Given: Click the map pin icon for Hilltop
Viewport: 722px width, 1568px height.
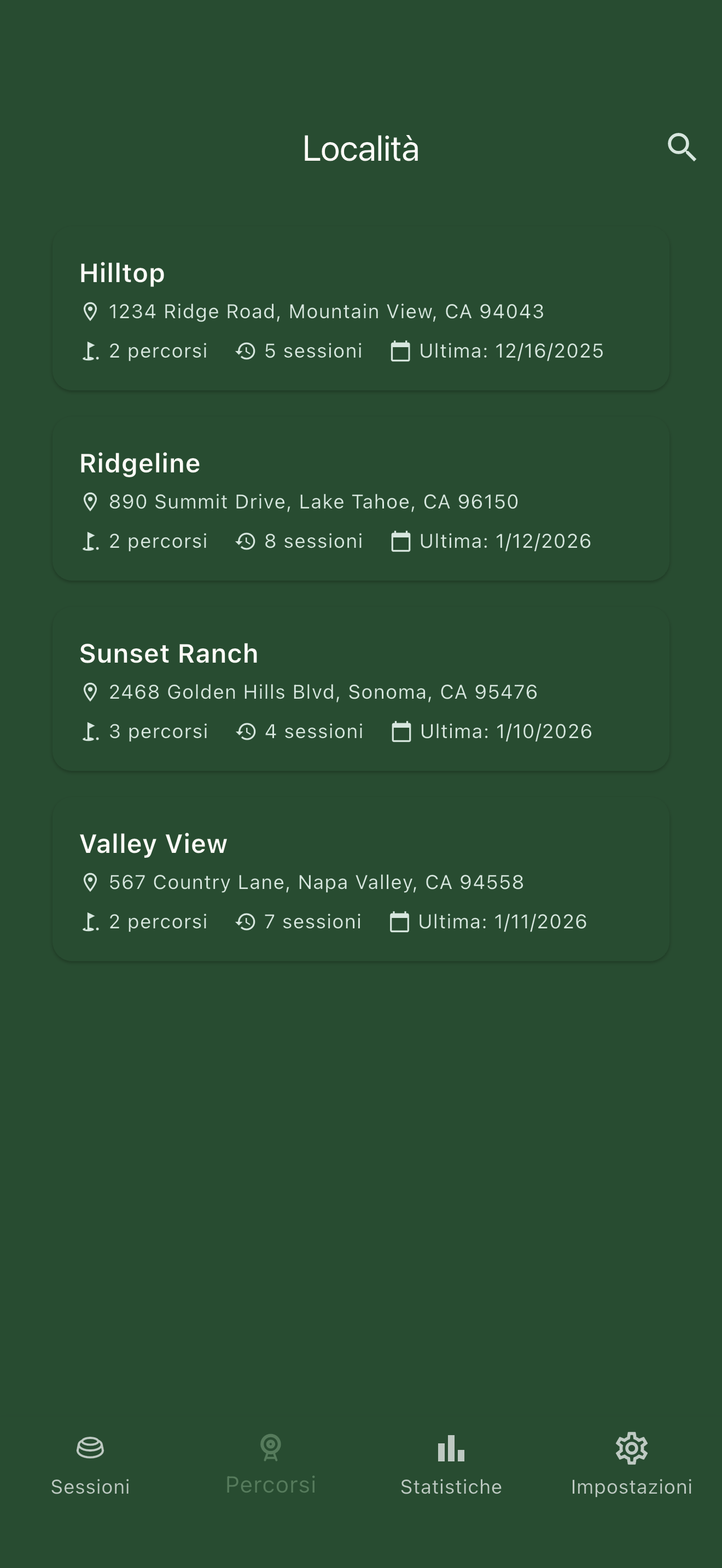Looking at the screenshot, I should tap(90, 312).
